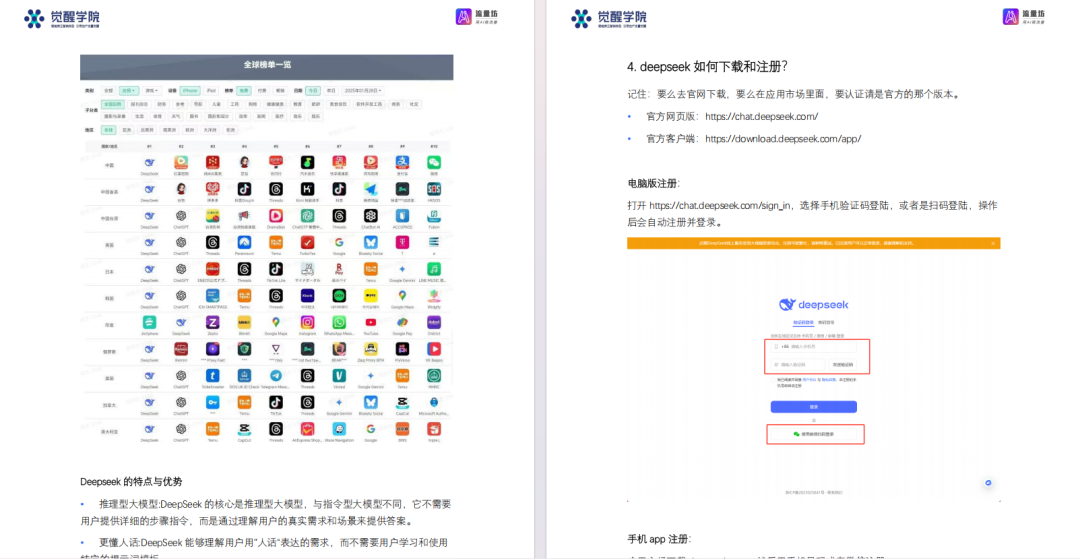Click the phone number input field with +86
This screenshot has height=559, width=1080.
click(x=813, y=346)
